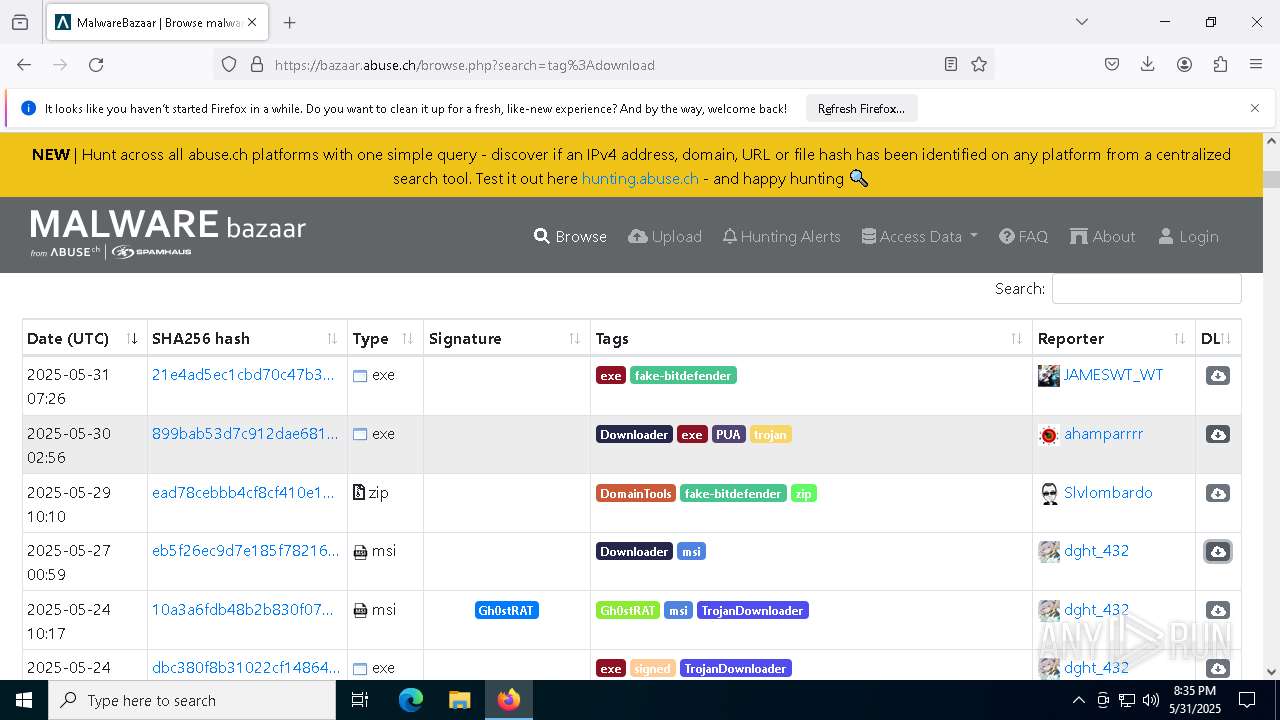
Task: Open the Gh0stRAT signature badge
Action: pyautogui.click(x=507, y=611)
